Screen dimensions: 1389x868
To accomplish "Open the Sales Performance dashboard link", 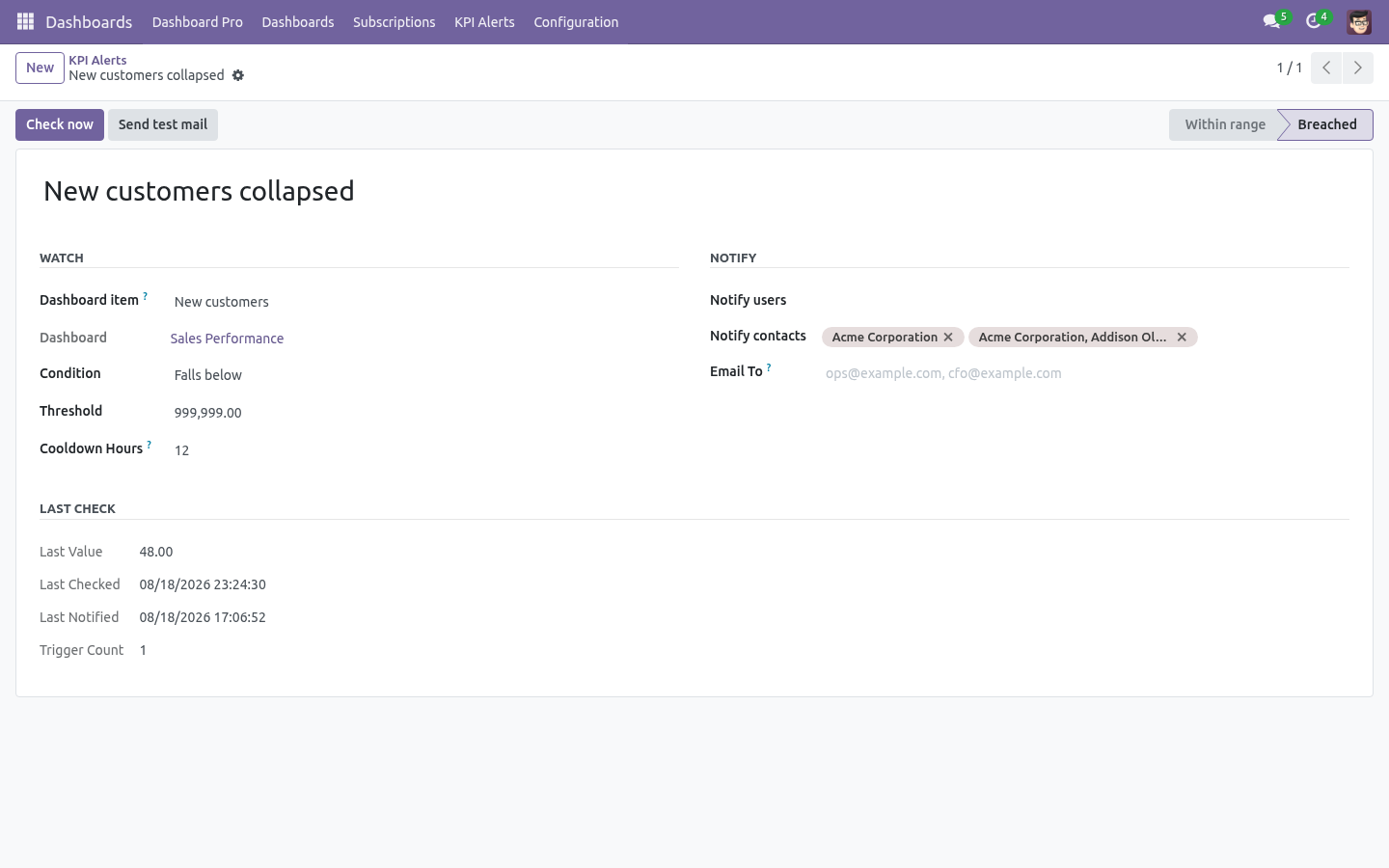I will [x=227, y=339].
